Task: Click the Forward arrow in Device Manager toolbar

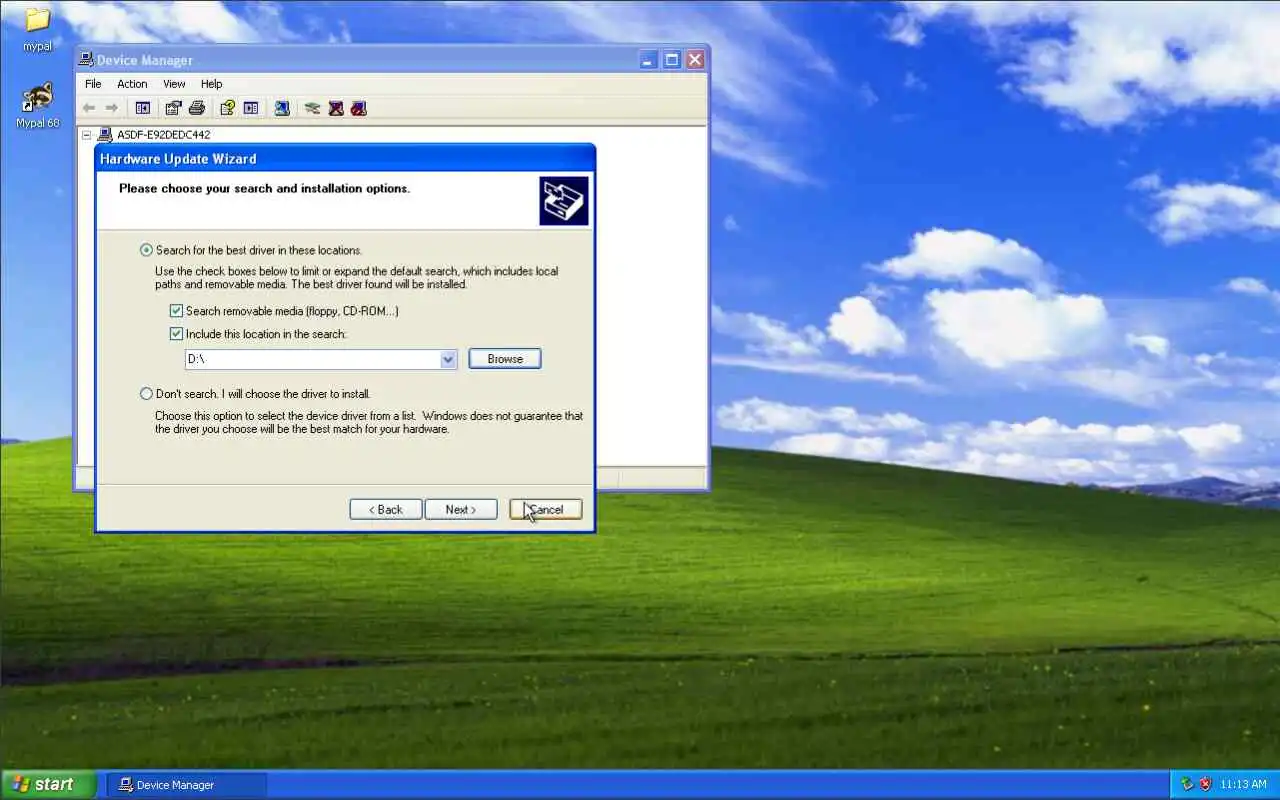Action: (x=112, y=108)
